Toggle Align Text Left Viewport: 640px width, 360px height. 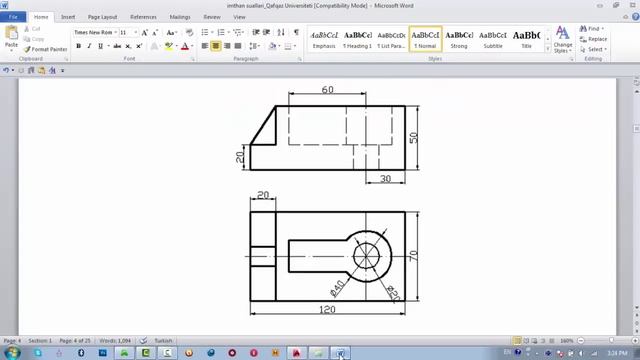(205, 46)
